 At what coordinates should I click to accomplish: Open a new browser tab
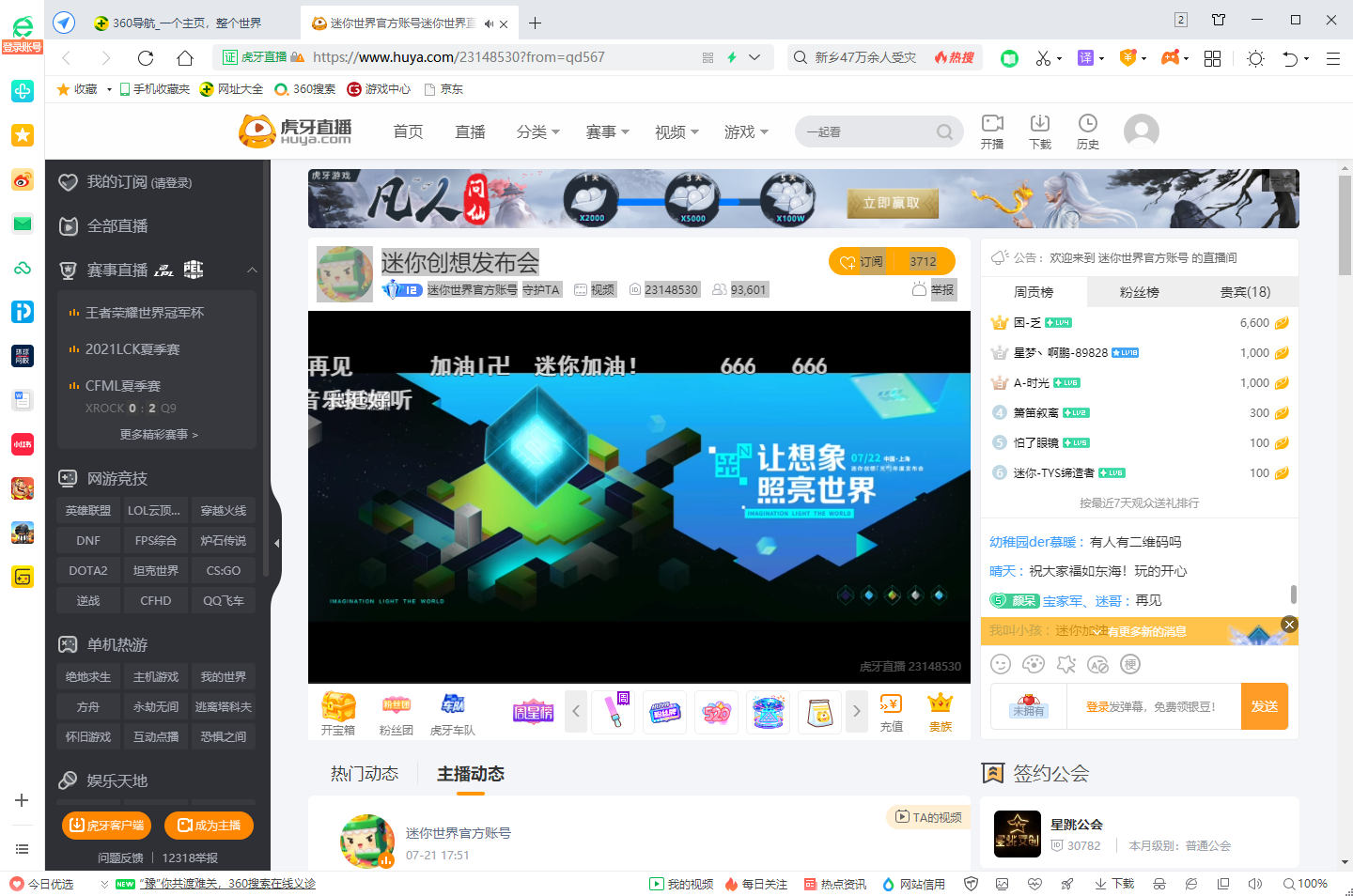pos(535,23)
